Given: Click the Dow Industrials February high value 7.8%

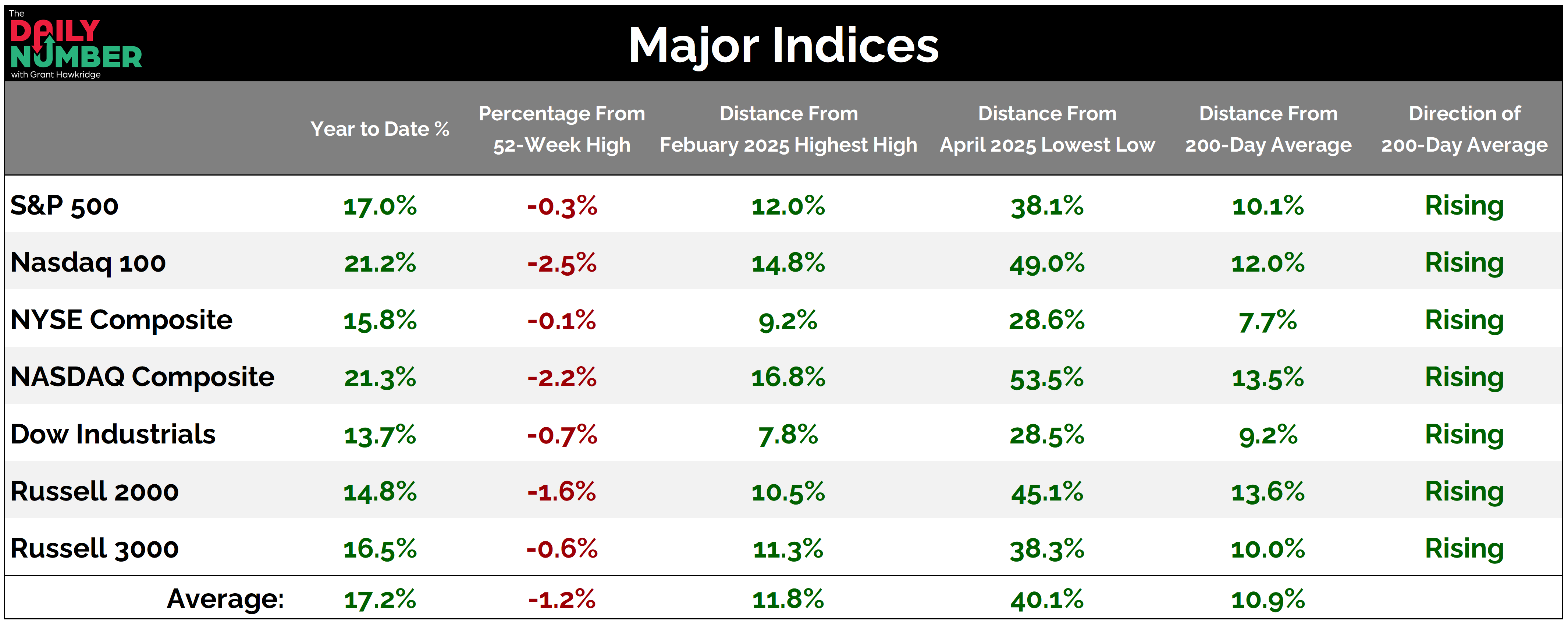Looking at the screenshot, I should click(x=788, y=435).
